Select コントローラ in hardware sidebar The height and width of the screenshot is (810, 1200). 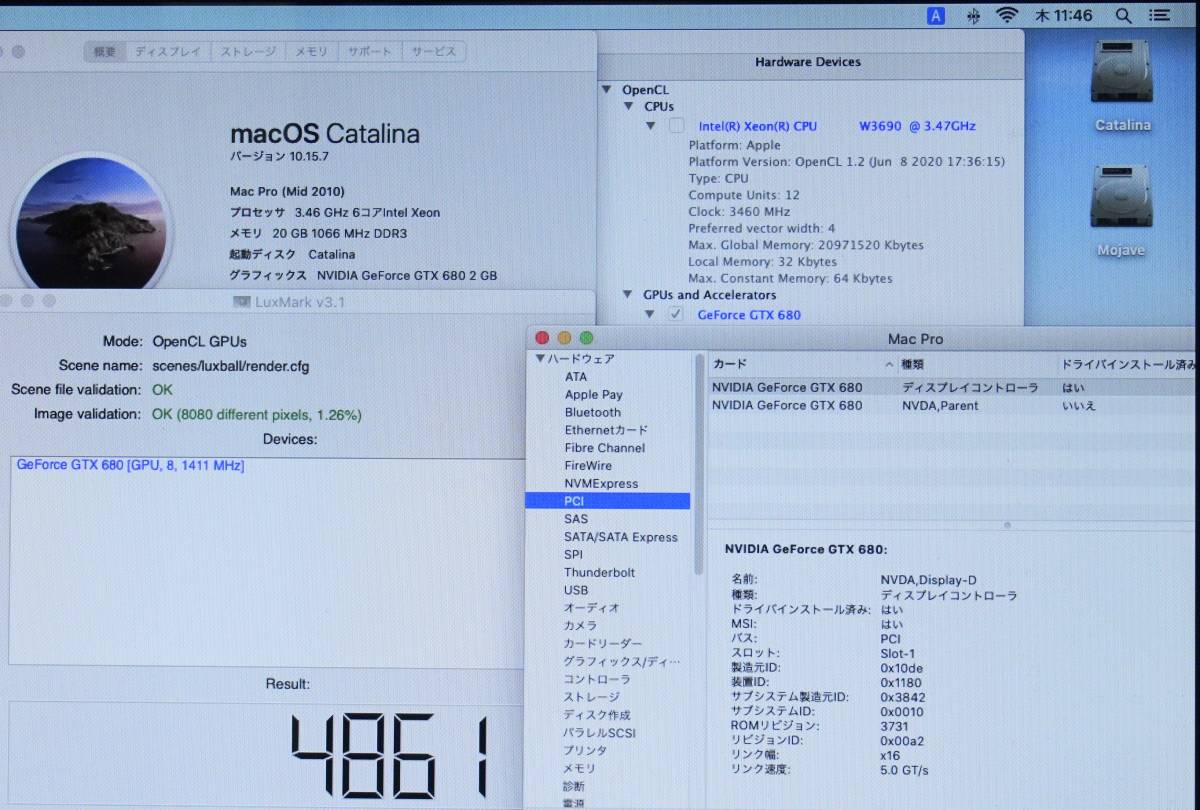point(597,680)
